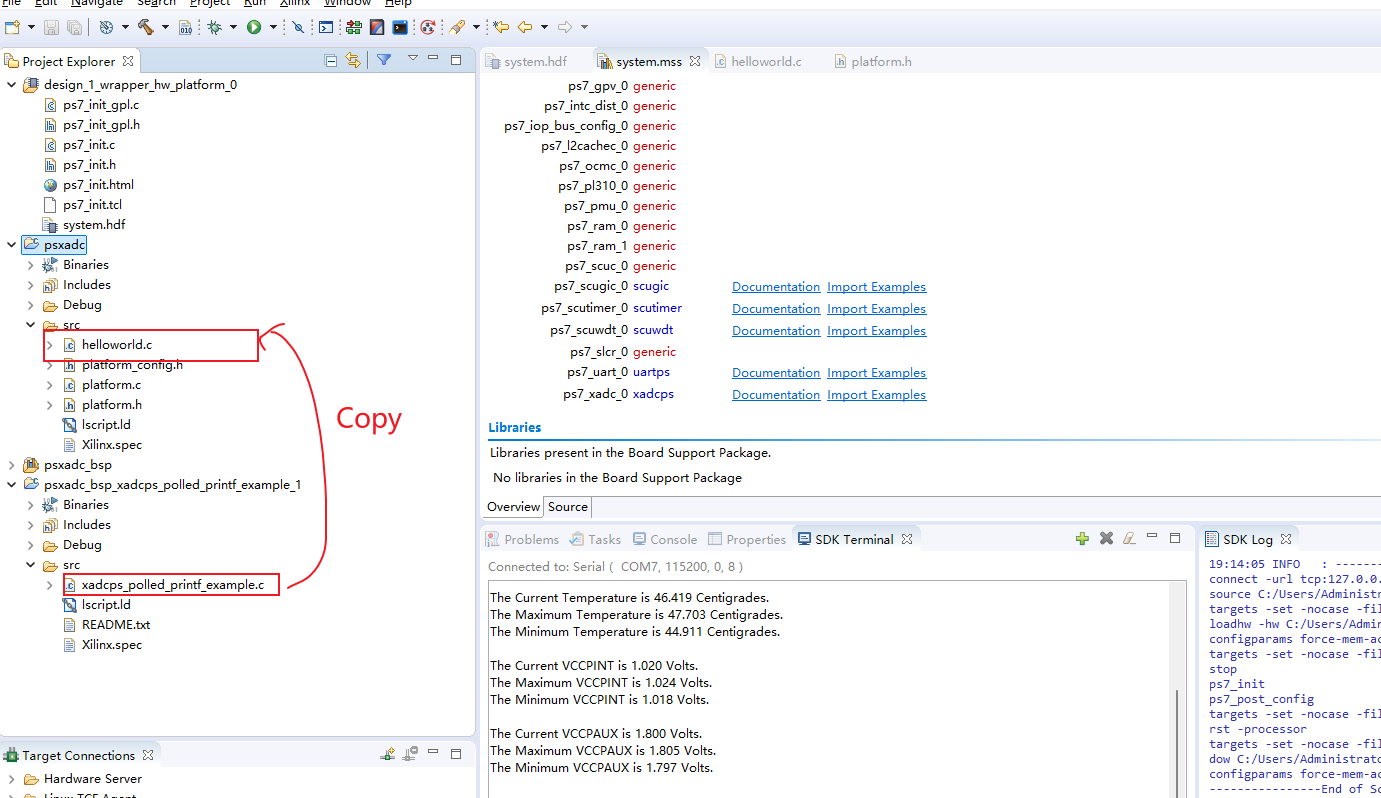
Task: Add a new target connection icon
Action: pyautogui.click(x=388, y=754)
